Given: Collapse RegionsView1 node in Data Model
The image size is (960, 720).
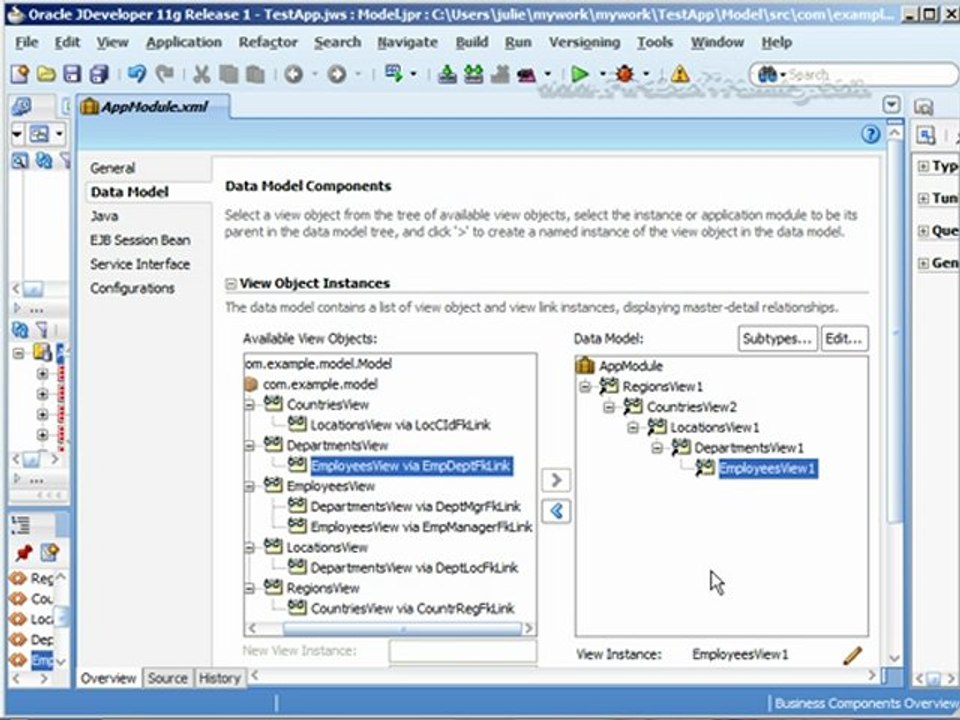Looking at the screenshot, I should click(585, 386).
